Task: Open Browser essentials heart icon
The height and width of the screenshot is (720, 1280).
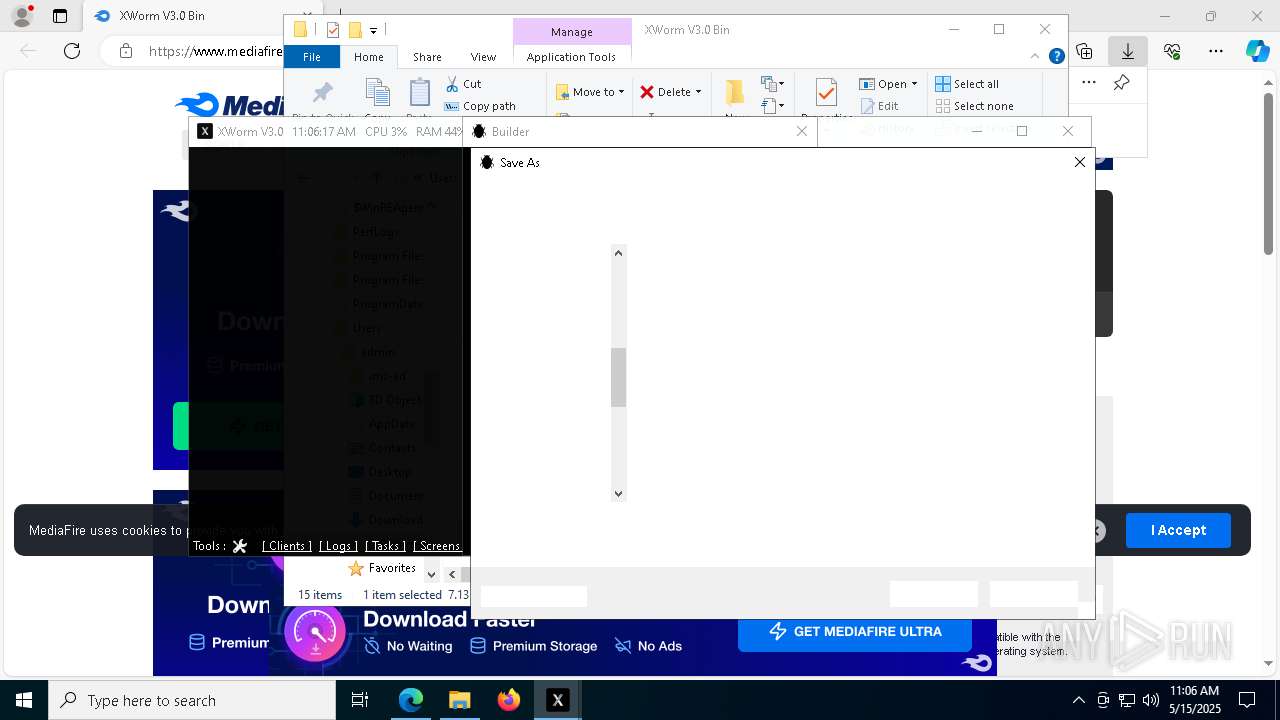Action: pyautogui.click(x=1172, y=51)
